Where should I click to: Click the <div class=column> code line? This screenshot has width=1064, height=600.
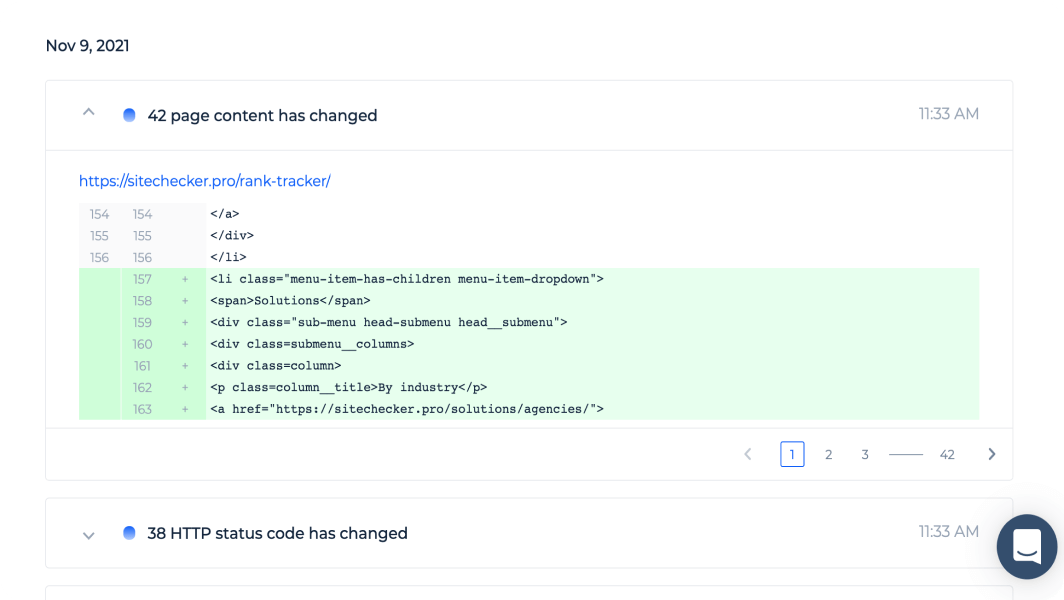point(276,366)
